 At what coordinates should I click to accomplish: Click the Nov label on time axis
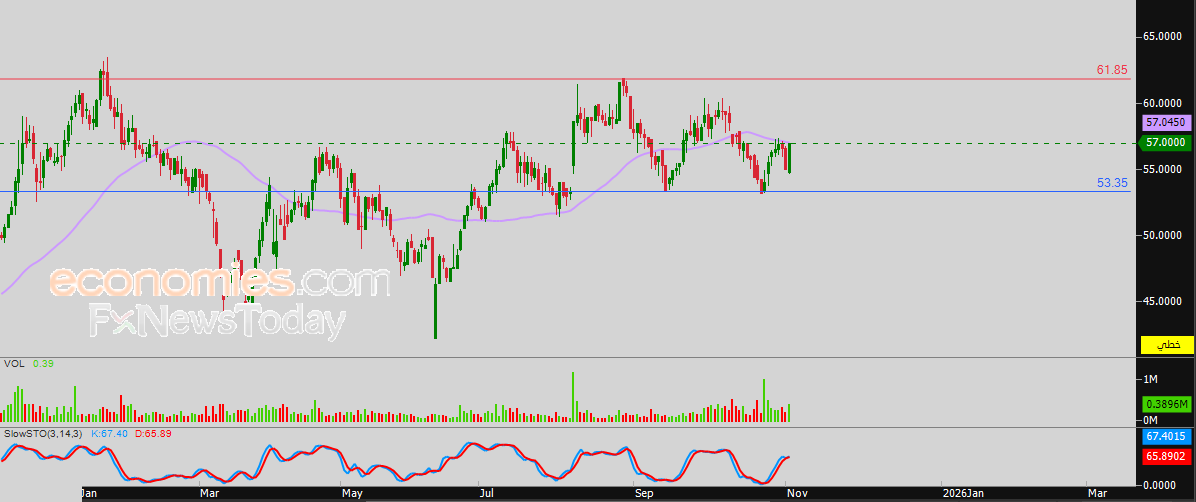(x=798, y=494)
